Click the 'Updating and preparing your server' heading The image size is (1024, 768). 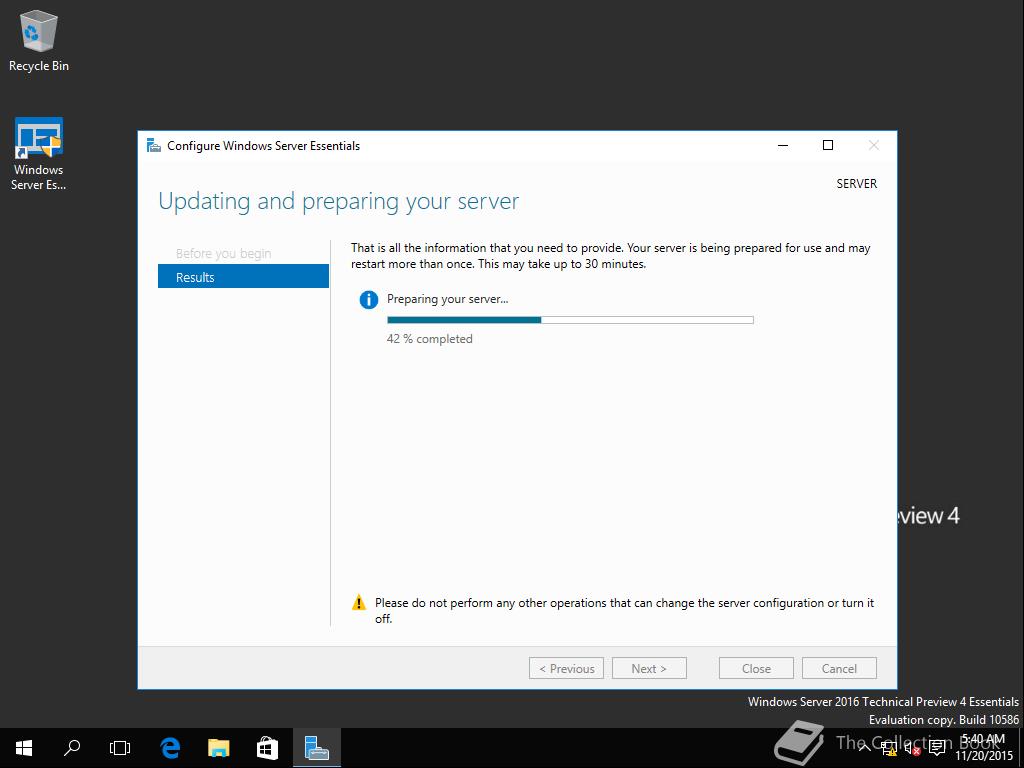click(x=338, y=202)
